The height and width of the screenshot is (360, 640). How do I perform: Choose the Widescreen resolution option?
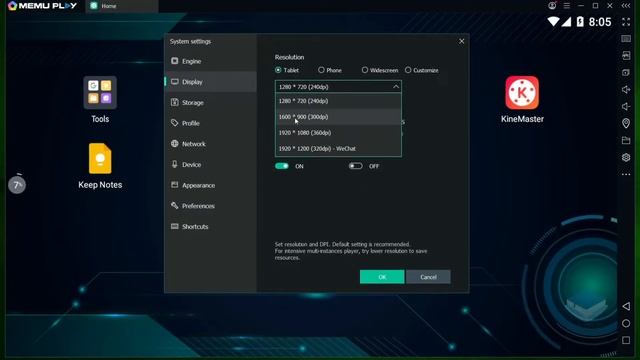365,70
